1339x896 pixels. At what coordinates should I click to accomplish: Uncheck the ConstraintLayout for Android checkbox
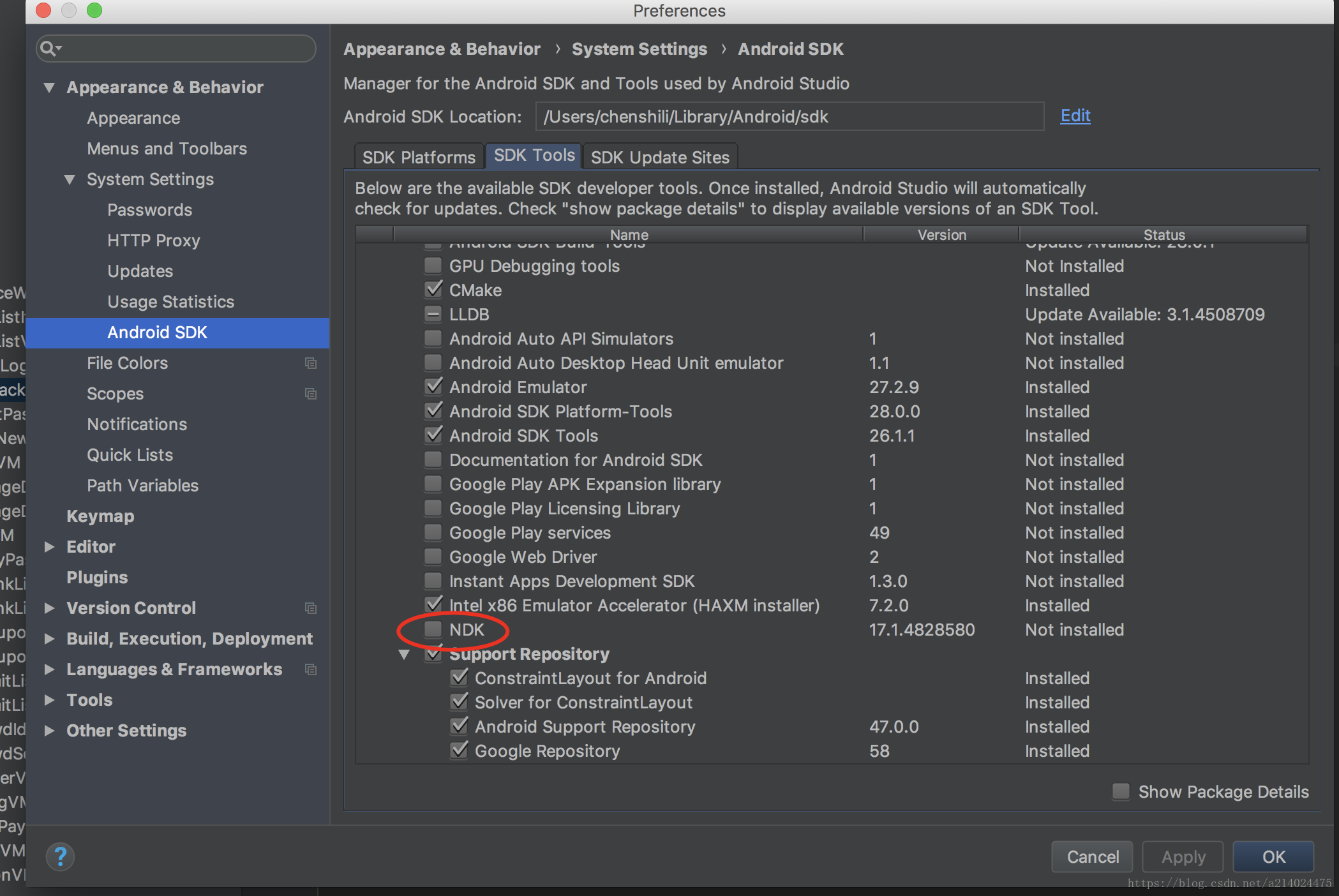459,678
